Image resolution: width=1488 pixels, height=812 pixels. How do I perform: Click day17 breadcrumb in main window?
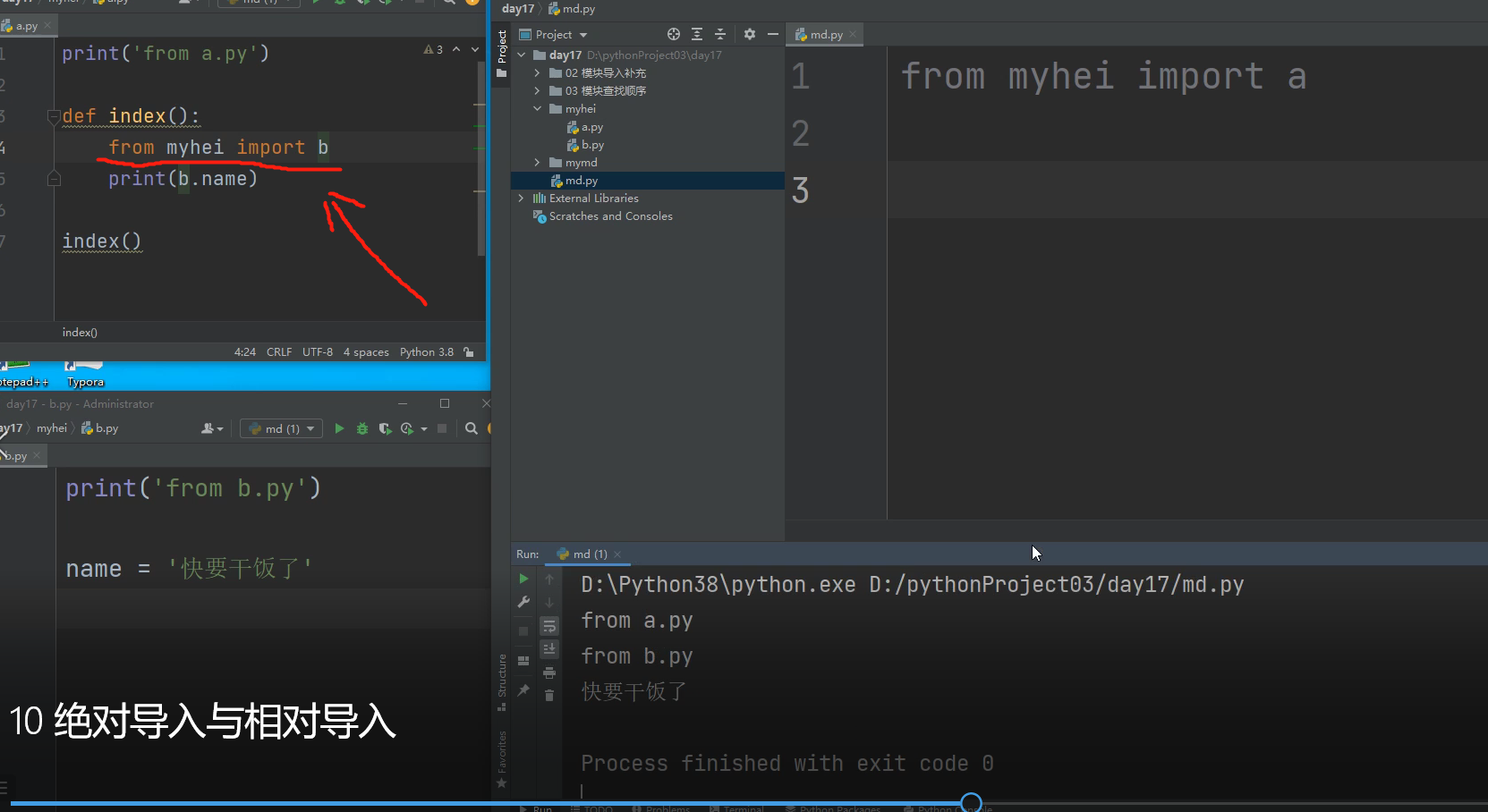518,9
